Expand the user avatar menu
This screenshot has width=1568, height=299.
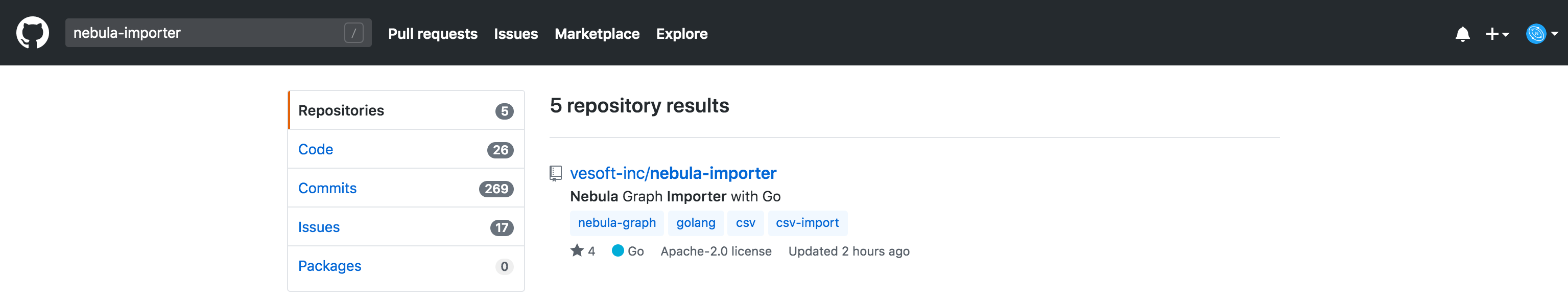(1541, 34)
